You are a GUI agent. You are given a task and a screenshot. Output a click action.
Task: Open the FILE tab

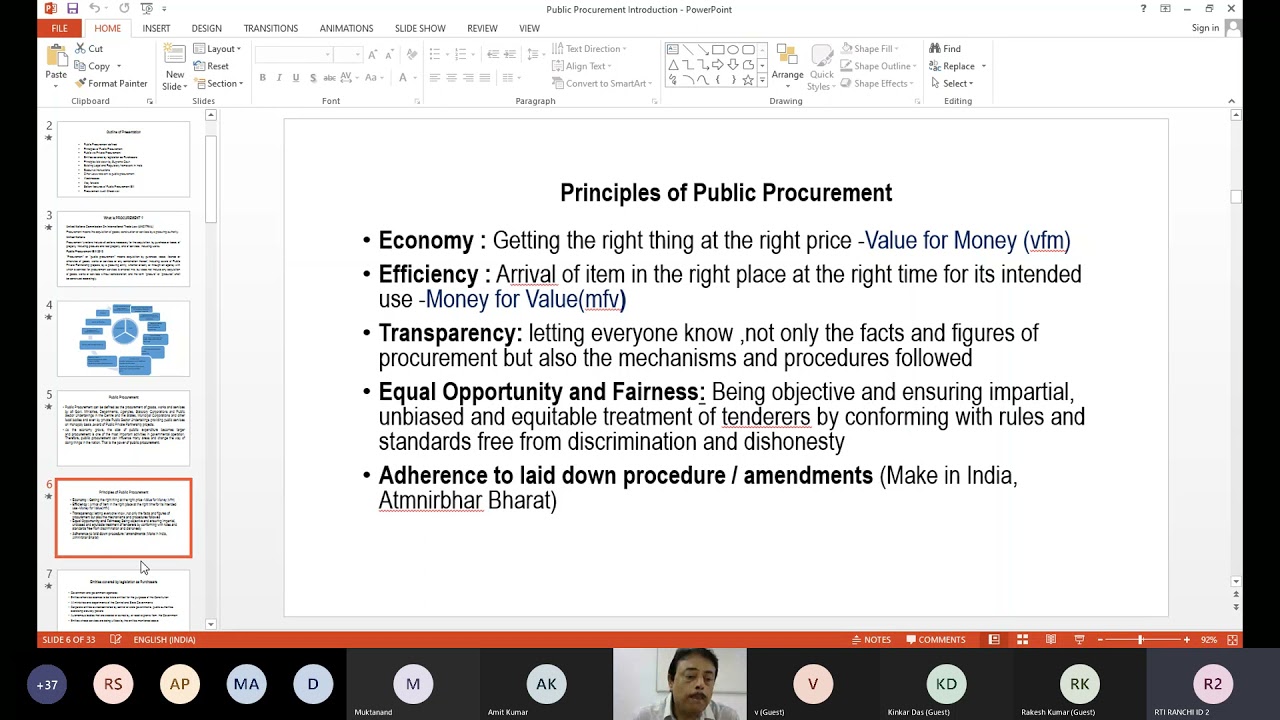coord(60,28)
